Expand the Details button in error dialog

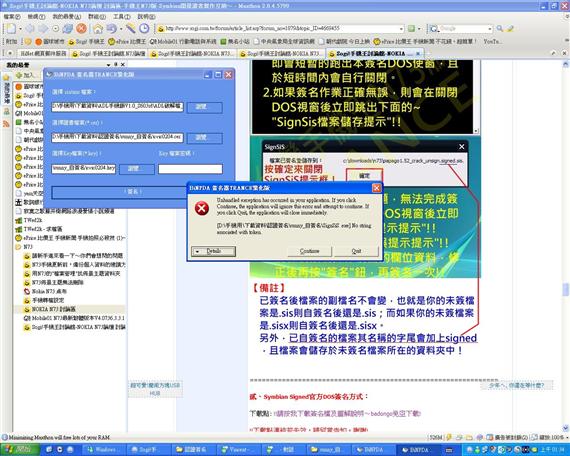pyautogui.click(x=213, y=251)
